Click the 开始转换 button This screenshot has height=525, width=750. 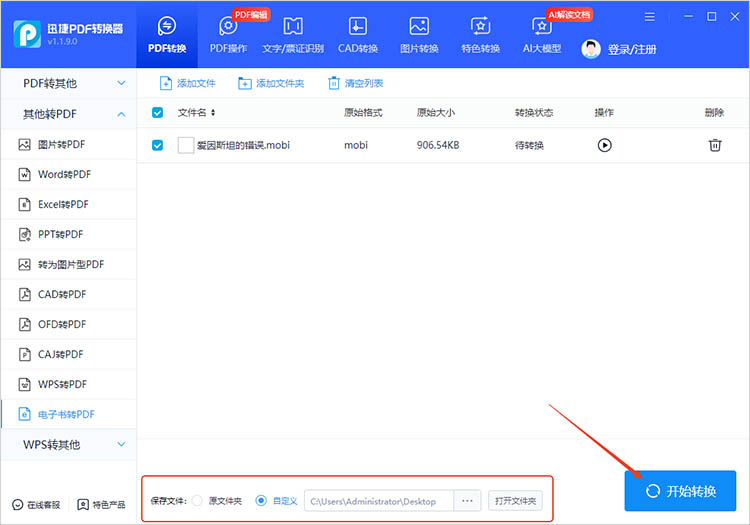click(x=680, y=491)
